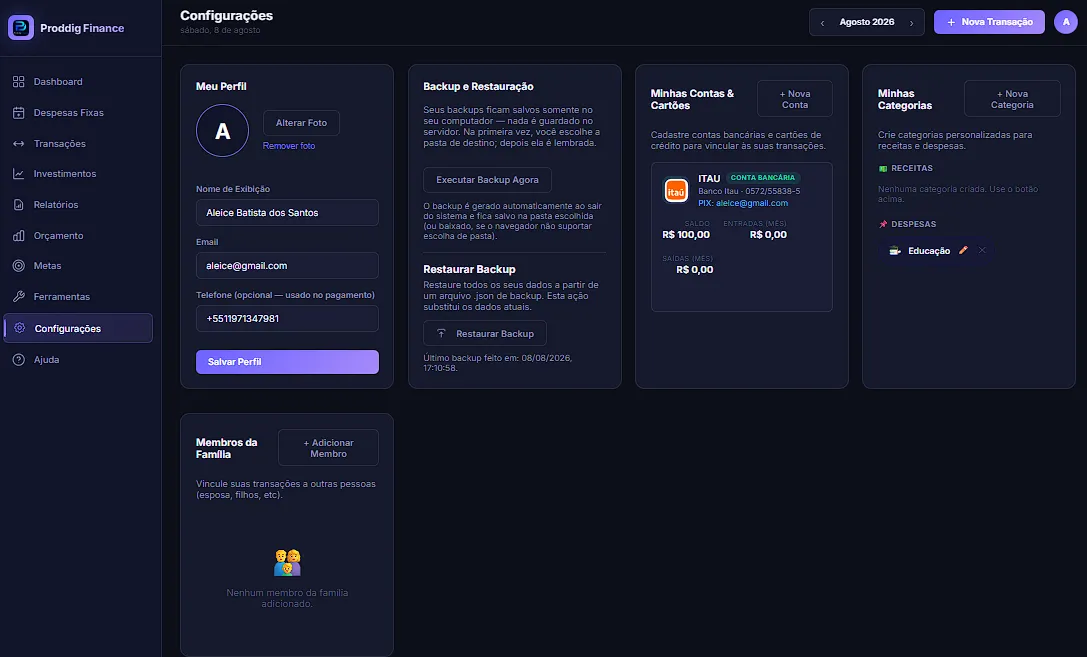Click the PIX email aleice@gmail.com link
The image size is (1087, 657).
tap(751, 203)
